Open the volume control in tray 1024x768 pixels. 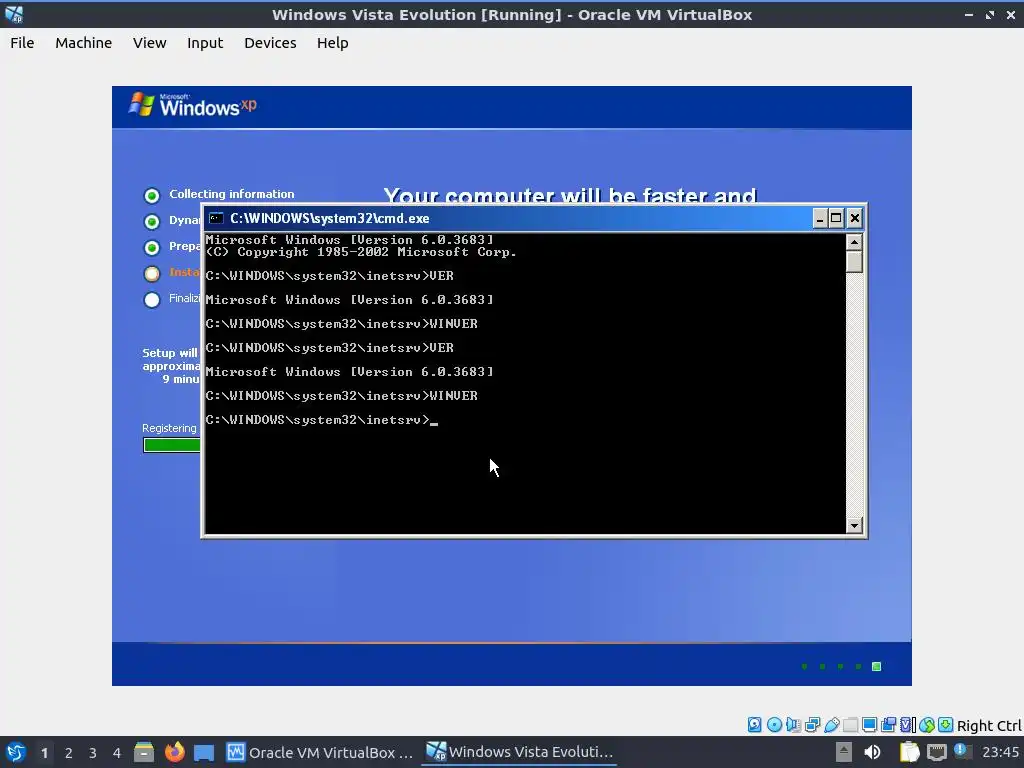872,752
